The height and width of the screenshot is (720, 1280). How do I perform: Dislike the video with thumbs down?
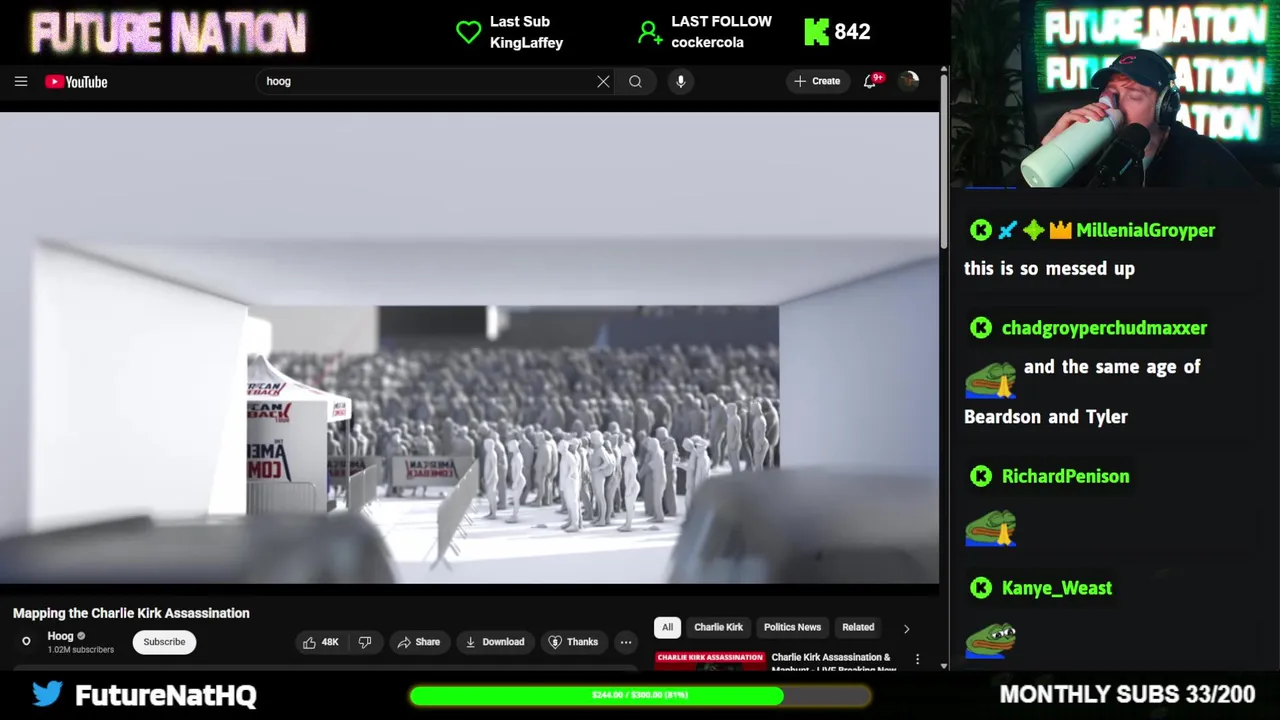[x=365, y=642]
